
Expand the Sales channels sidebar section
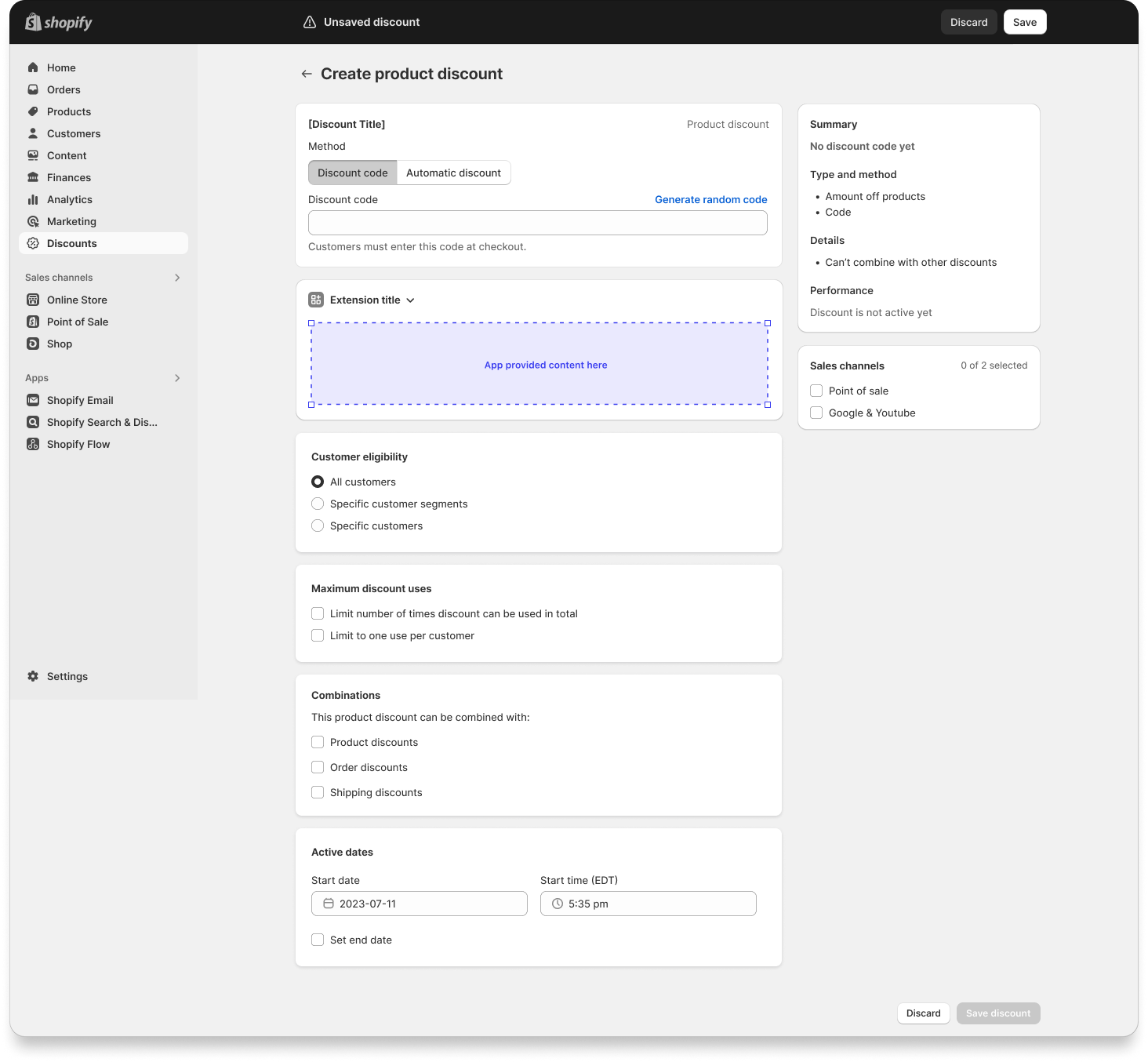(177, 278)
